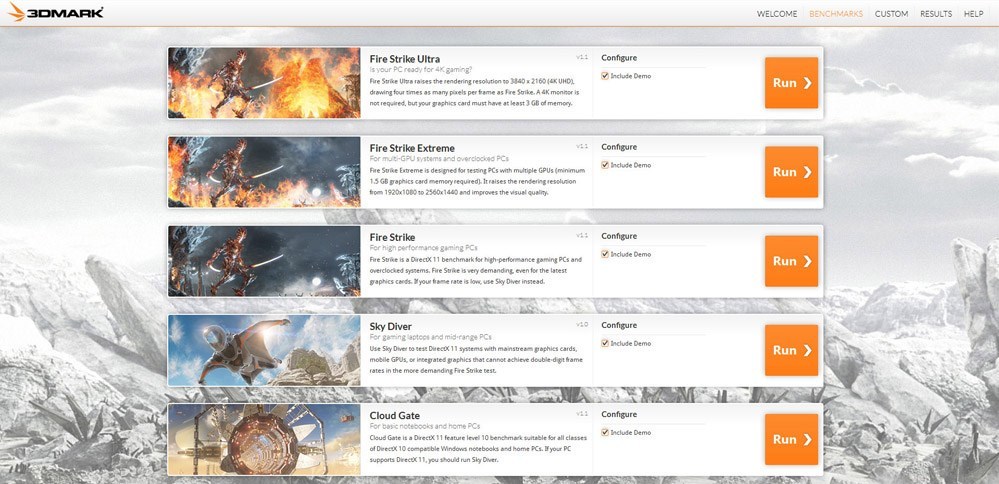The width and height of the screenshot is (999, 484).
Task: Run the Cloud Gate benchmark
Action: pos(791,439)
